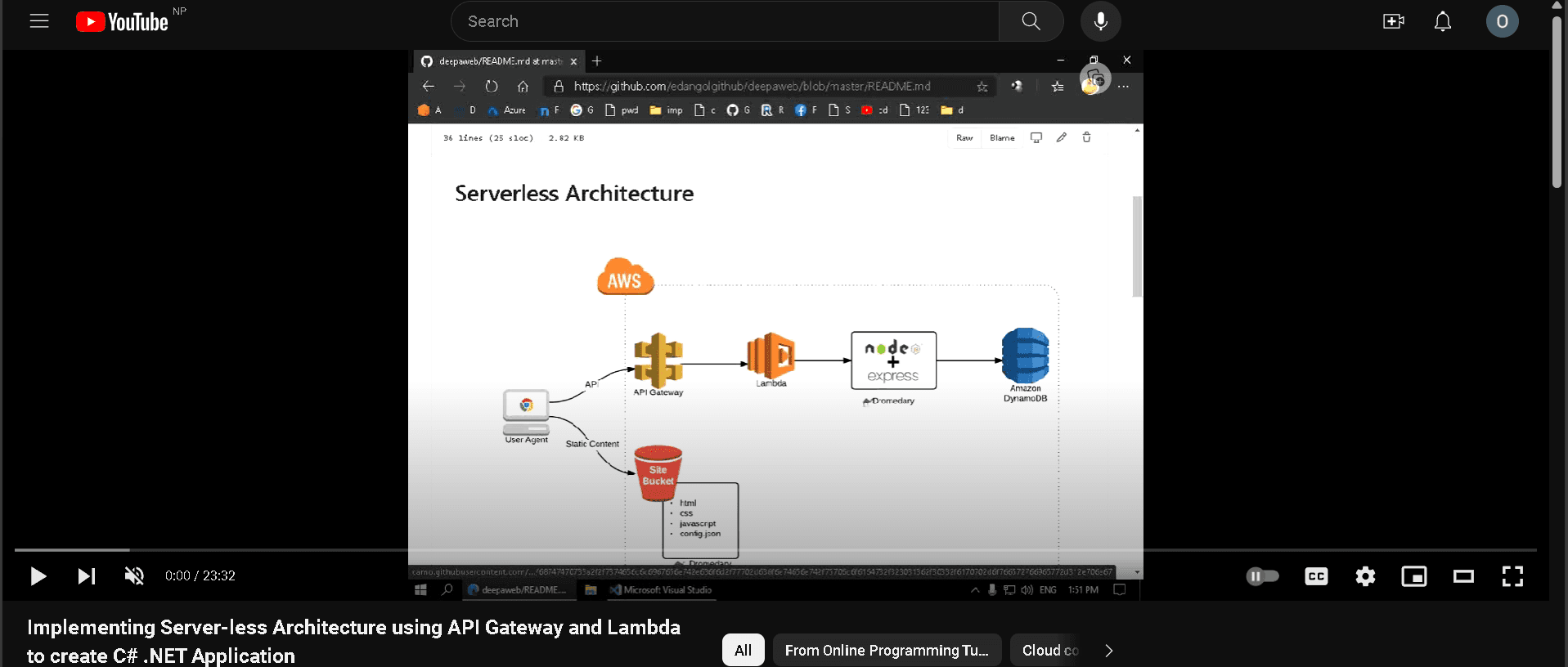Play the video

point(38,576)
